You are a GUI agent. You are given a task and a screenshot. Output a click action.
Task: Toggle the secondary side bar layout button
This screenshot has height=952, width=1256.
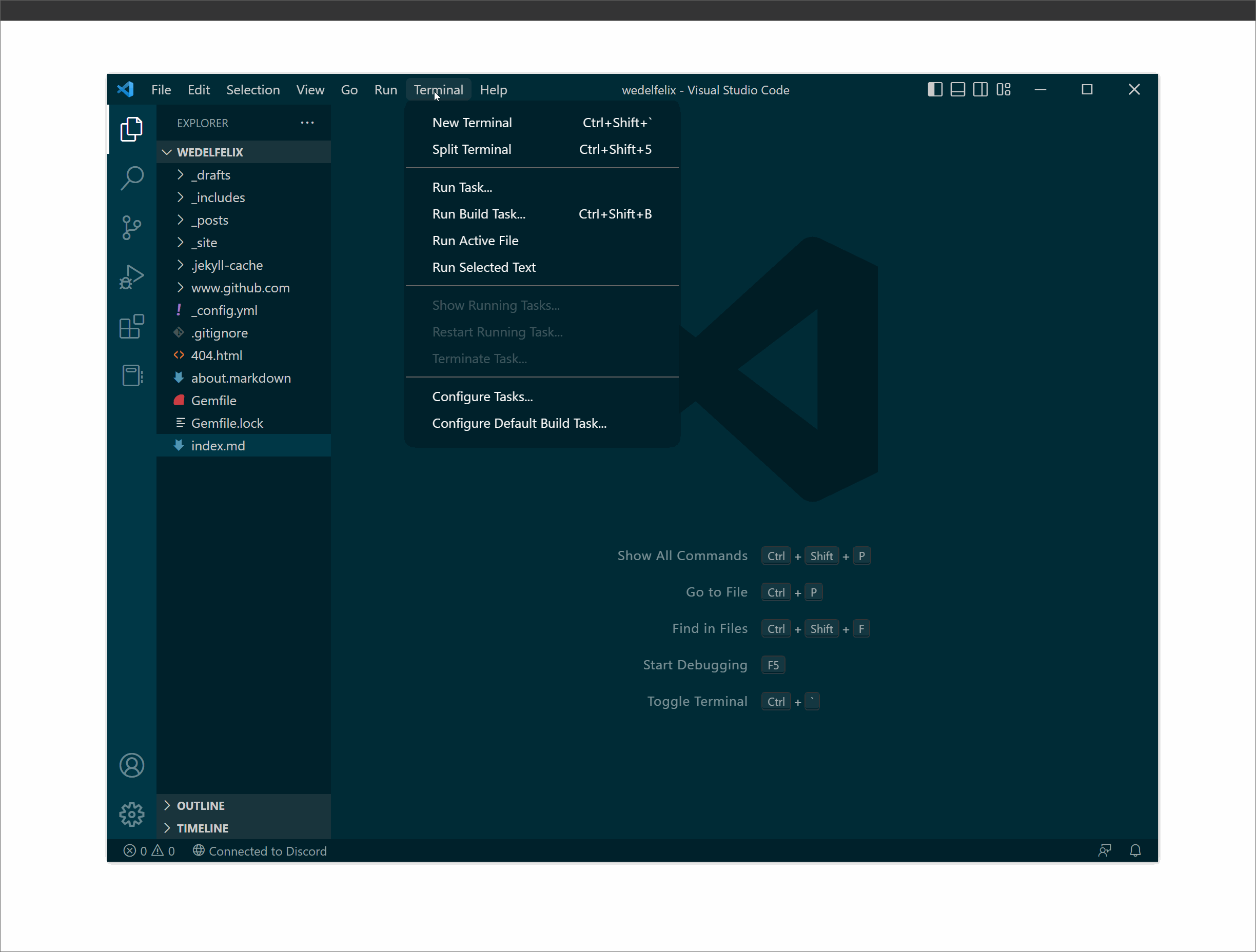[980, 90]
